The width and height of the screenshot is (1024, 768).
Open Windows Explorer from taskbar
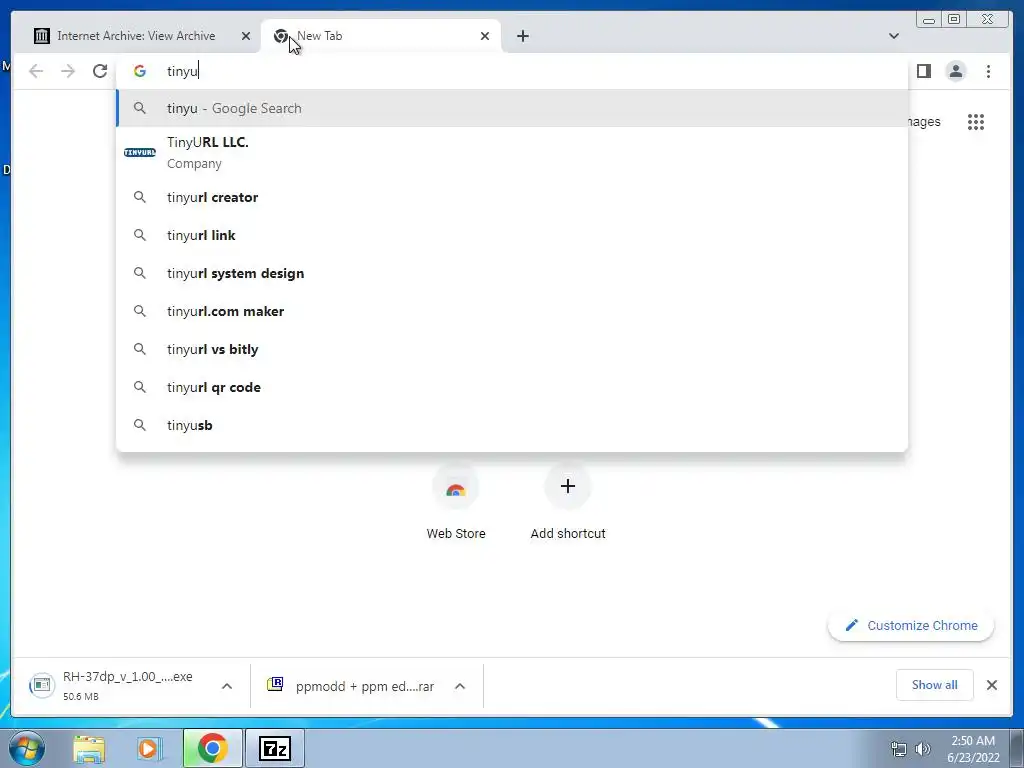(x=89, y=748)
